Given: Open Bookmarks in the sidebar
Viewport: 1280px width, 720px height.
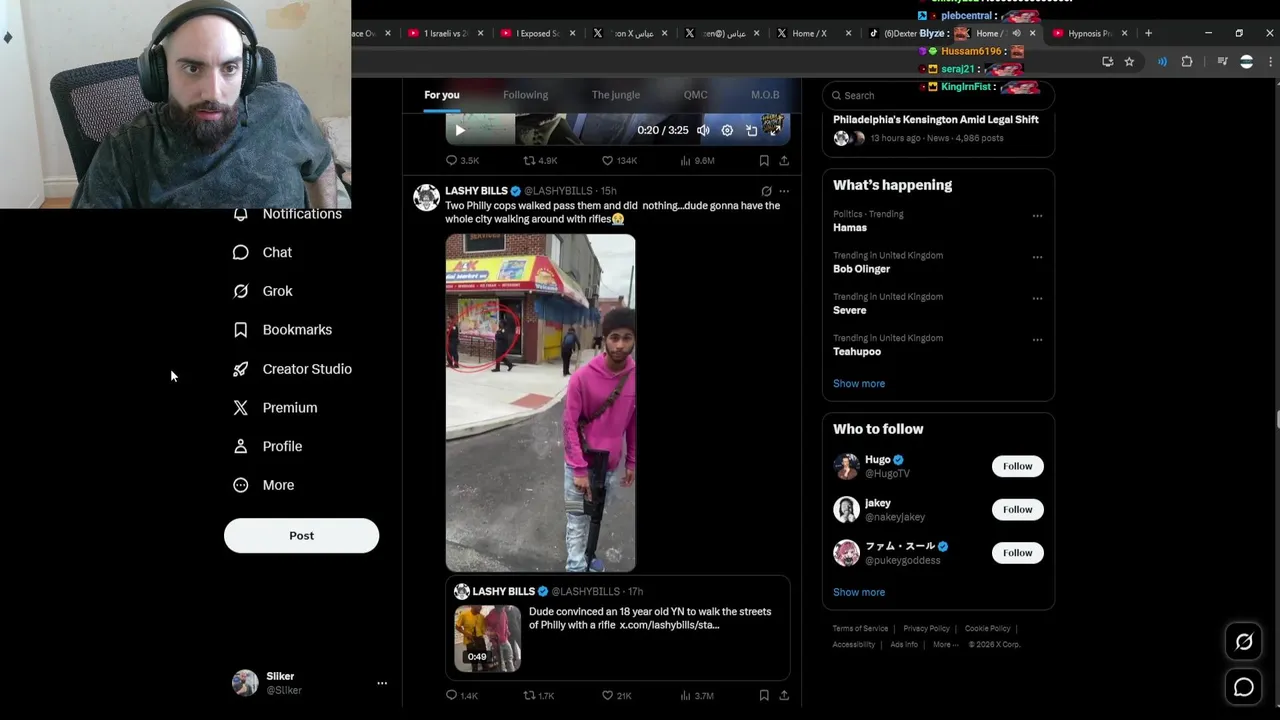Looking at the screenshot, I should pyautogui.click(x=282, y=330).
